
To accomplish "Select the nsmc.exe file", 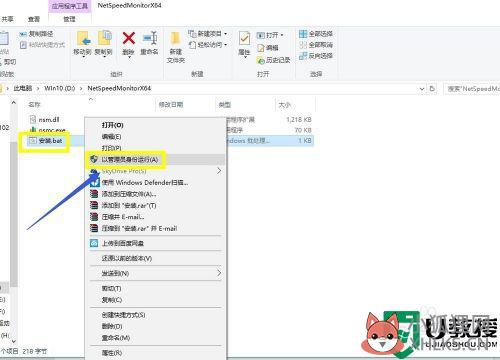I will tap(52, 130).
